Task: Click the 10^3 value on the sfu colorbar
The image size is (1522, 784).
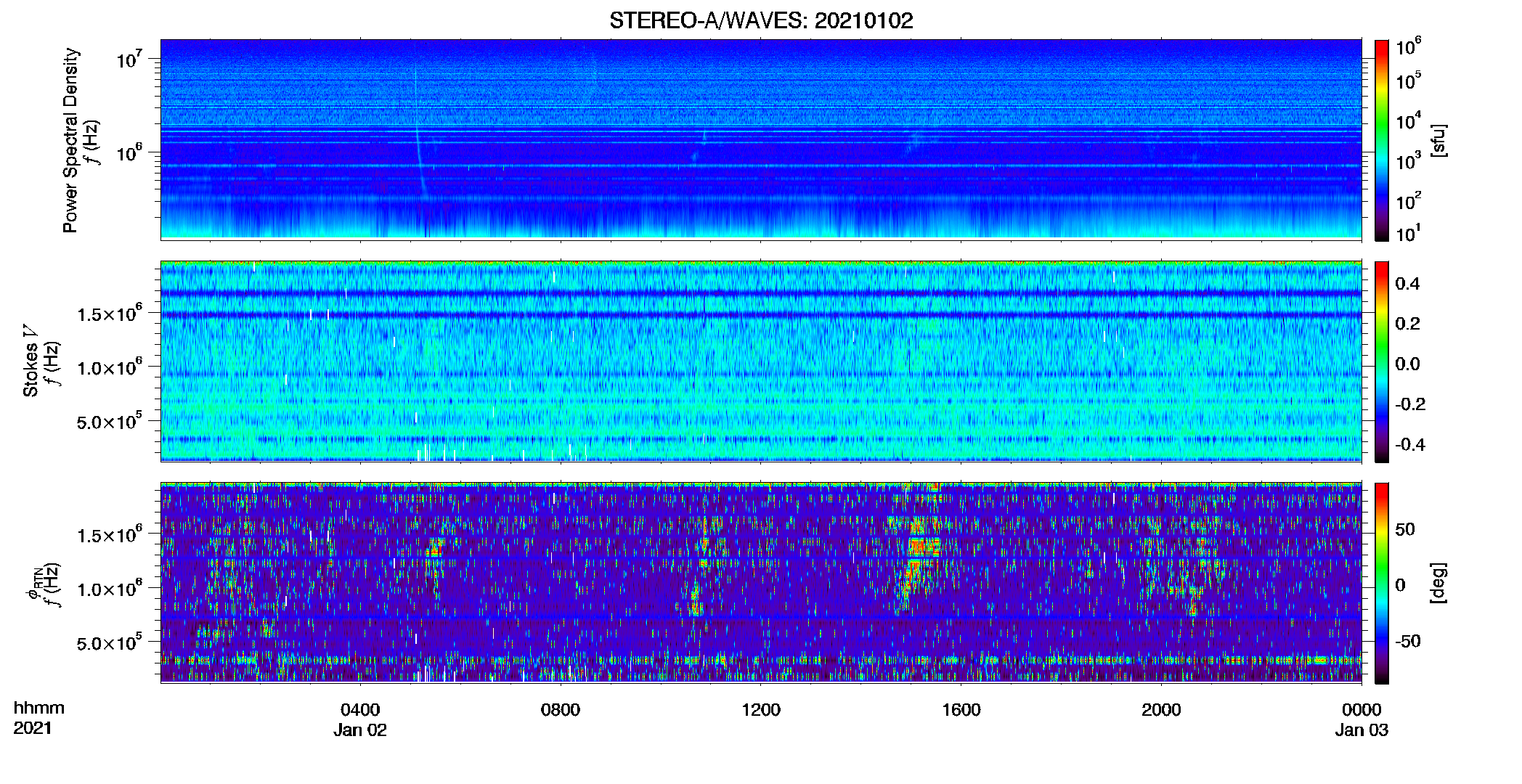Action: click(x=1409, y=161)
